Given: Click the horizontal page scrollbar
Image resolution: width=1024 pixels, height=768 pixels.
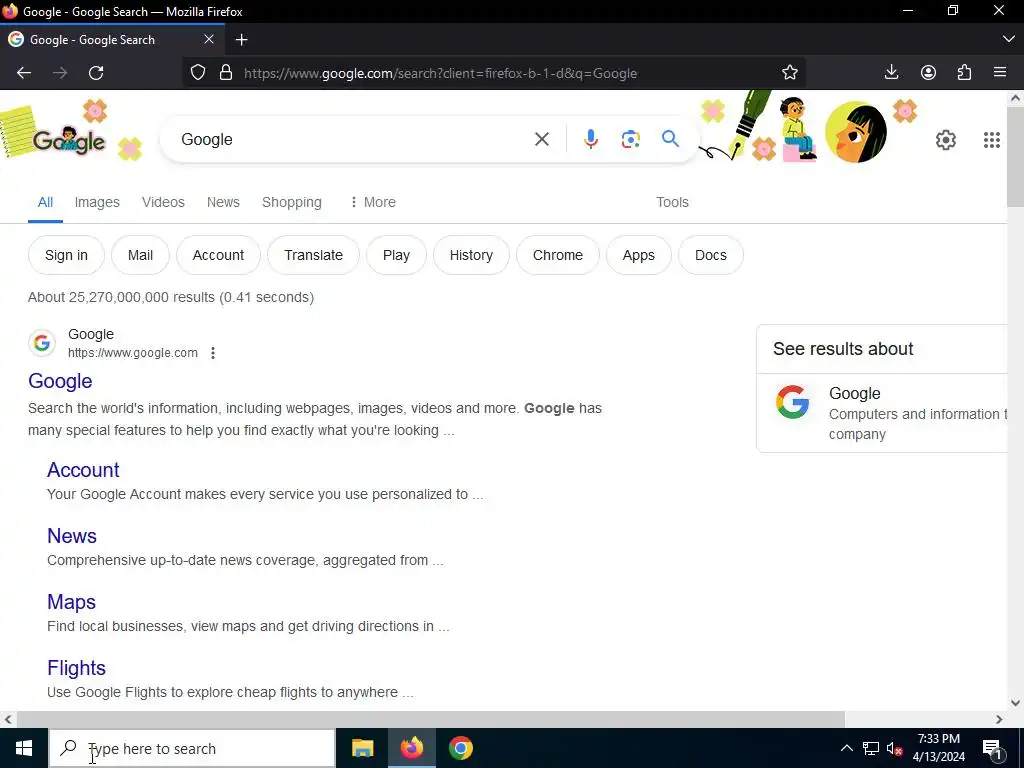Looking at the screenshot, I should [x=431, y=719].
